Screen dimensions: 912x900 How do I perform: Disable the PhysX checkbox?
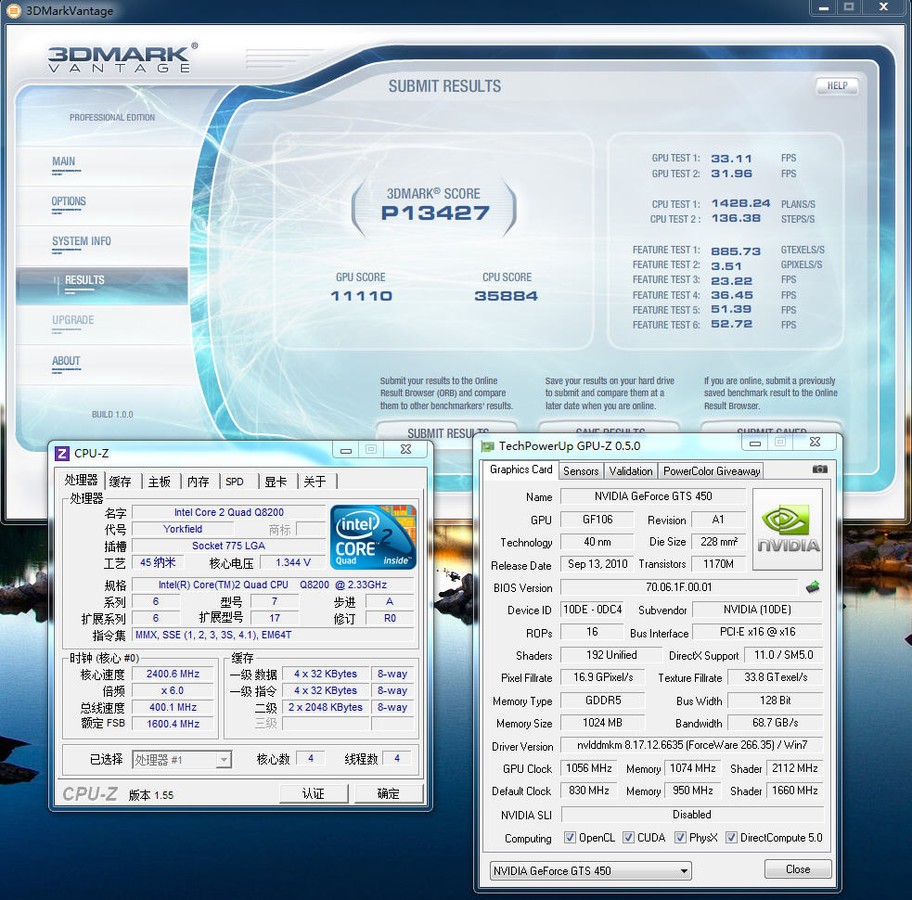click(x=678, y=838)
